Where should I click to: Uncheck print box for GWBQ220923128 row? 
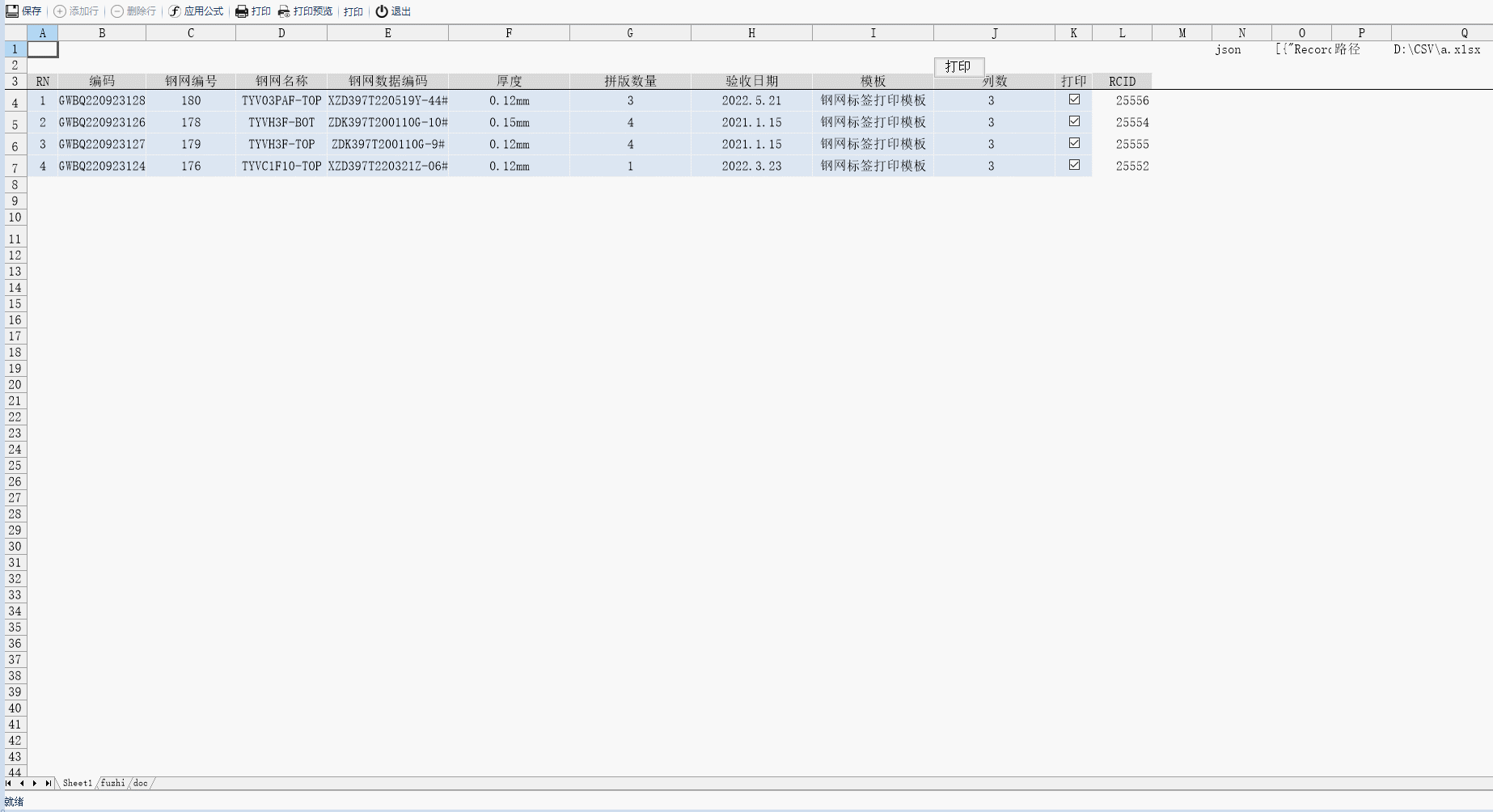click(x=1074, y=99)
